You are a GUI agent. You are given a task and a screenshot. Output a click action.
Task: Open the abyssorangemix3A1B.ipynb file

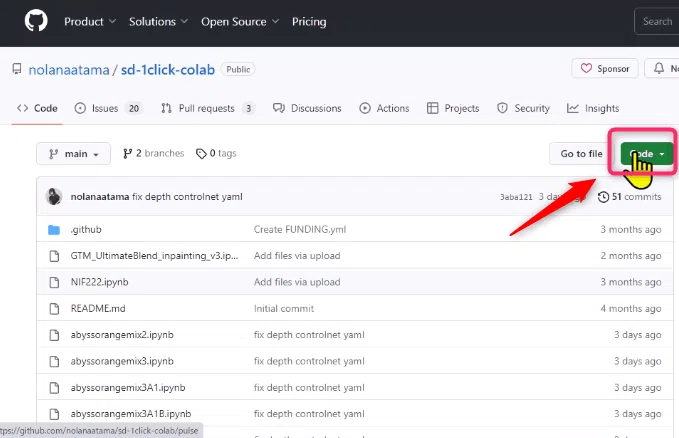point(131,414)
